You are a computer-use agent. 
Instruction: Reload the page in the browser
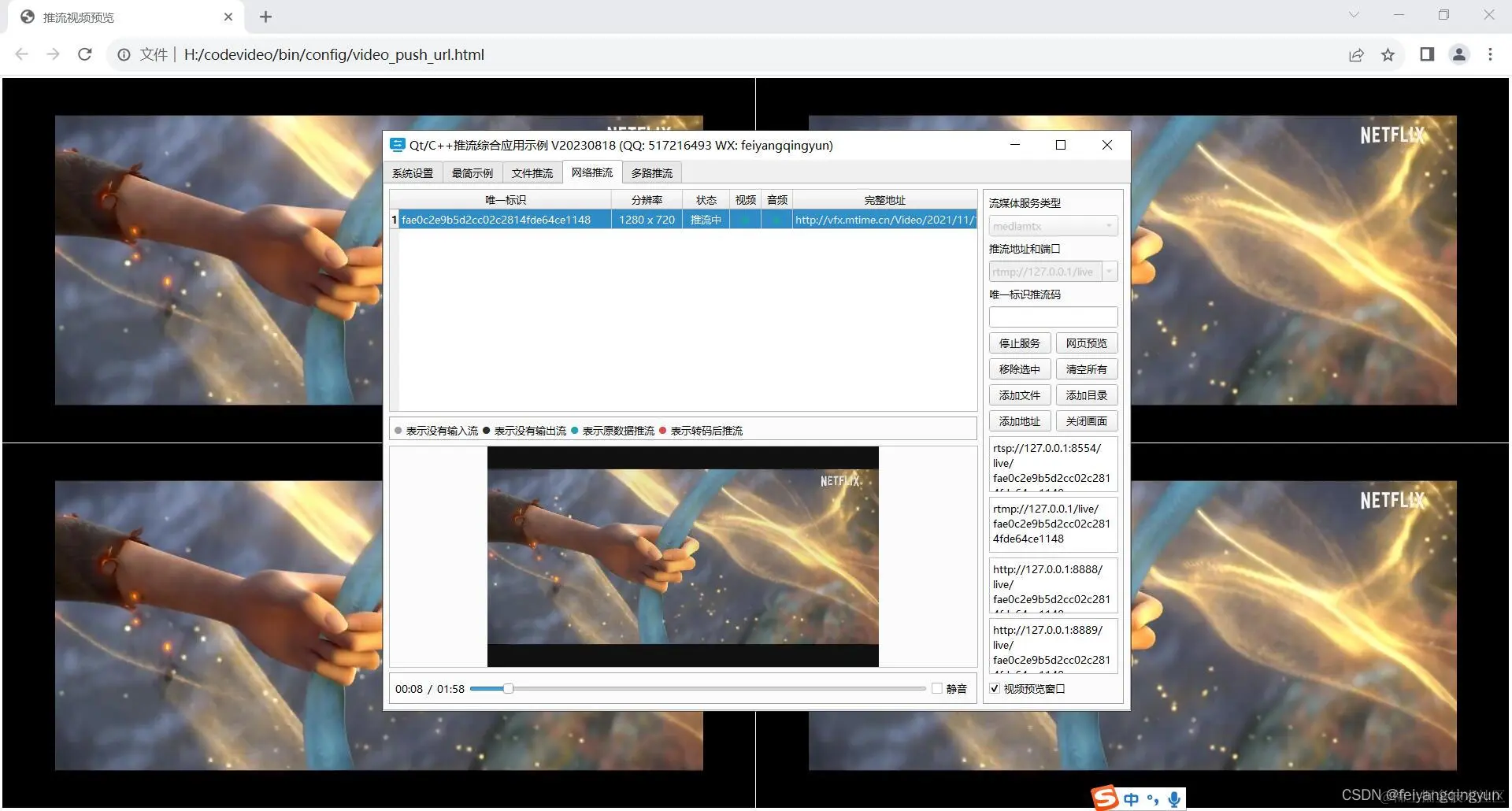[x=85, y=54]
